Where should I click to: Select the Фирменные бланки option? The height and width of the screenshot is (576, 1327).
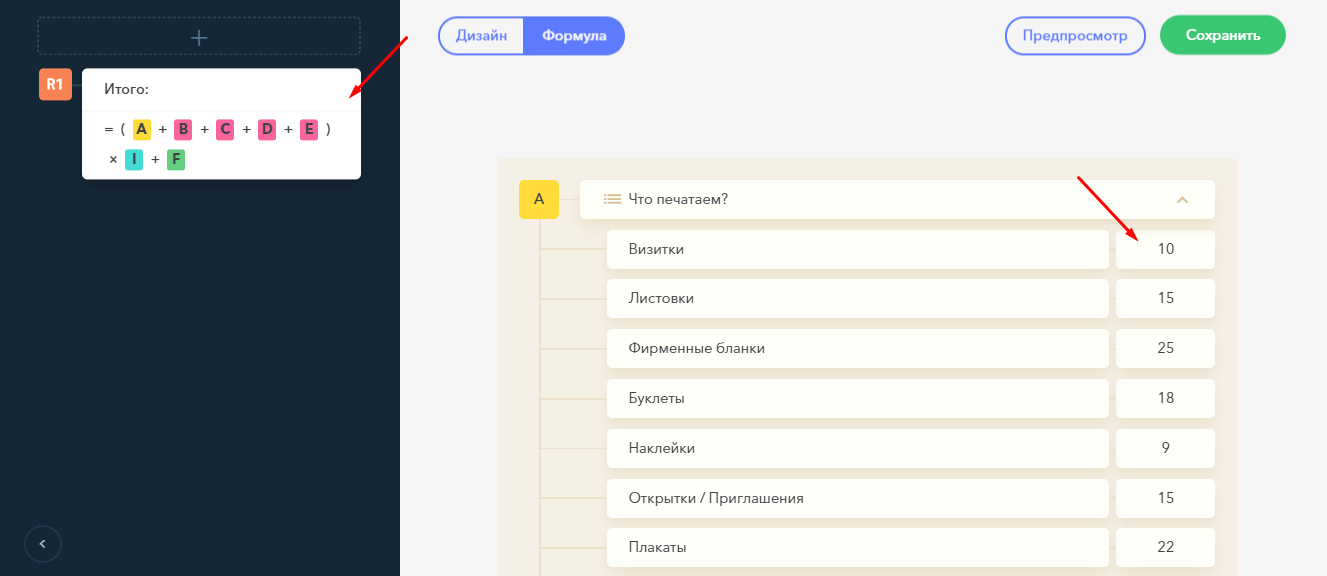pos(858,348)
